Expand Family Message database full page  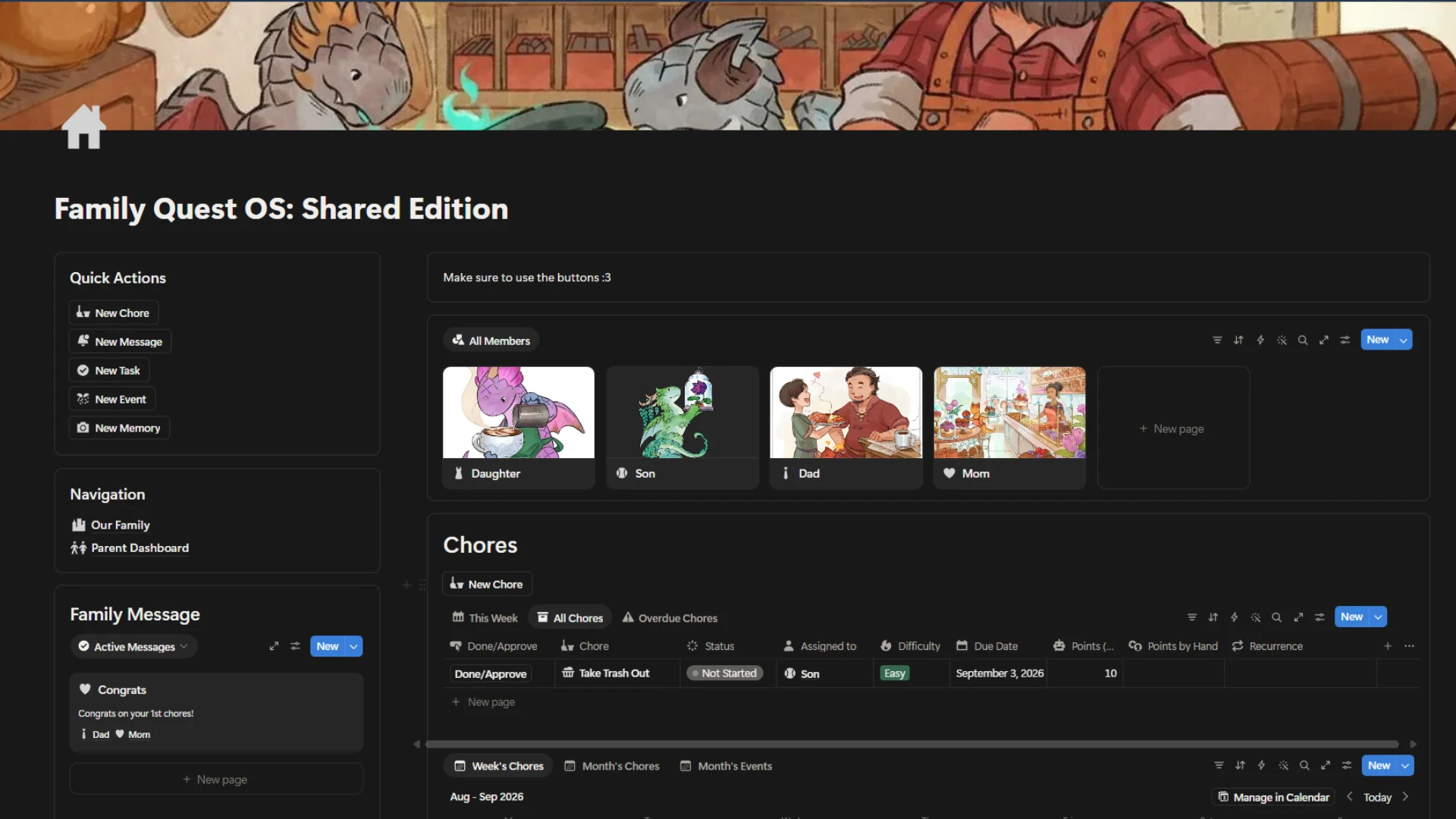point(274,646)
